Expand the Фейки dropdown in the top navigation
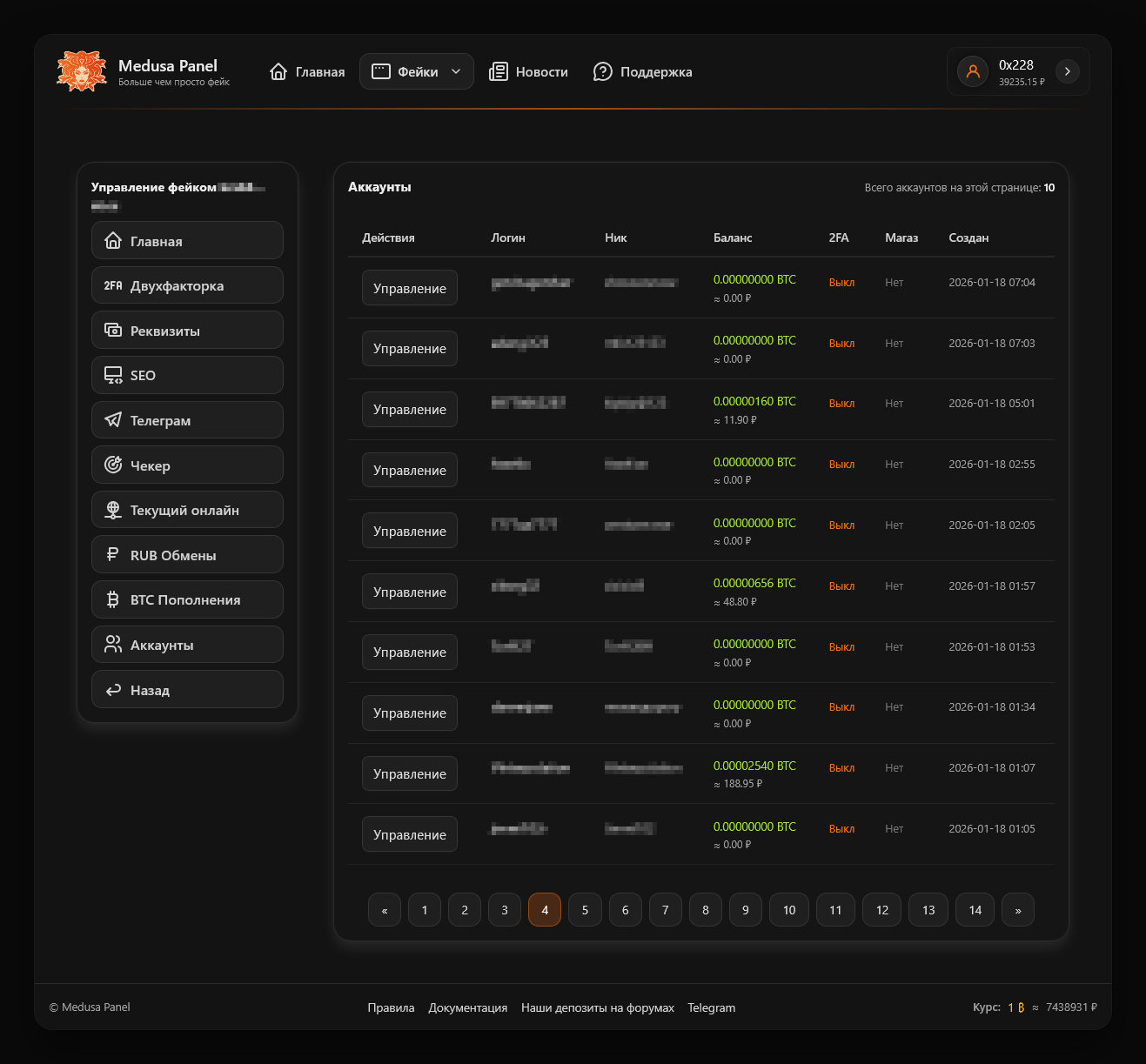The image size is (1146, 1064). tap(417, 71)
